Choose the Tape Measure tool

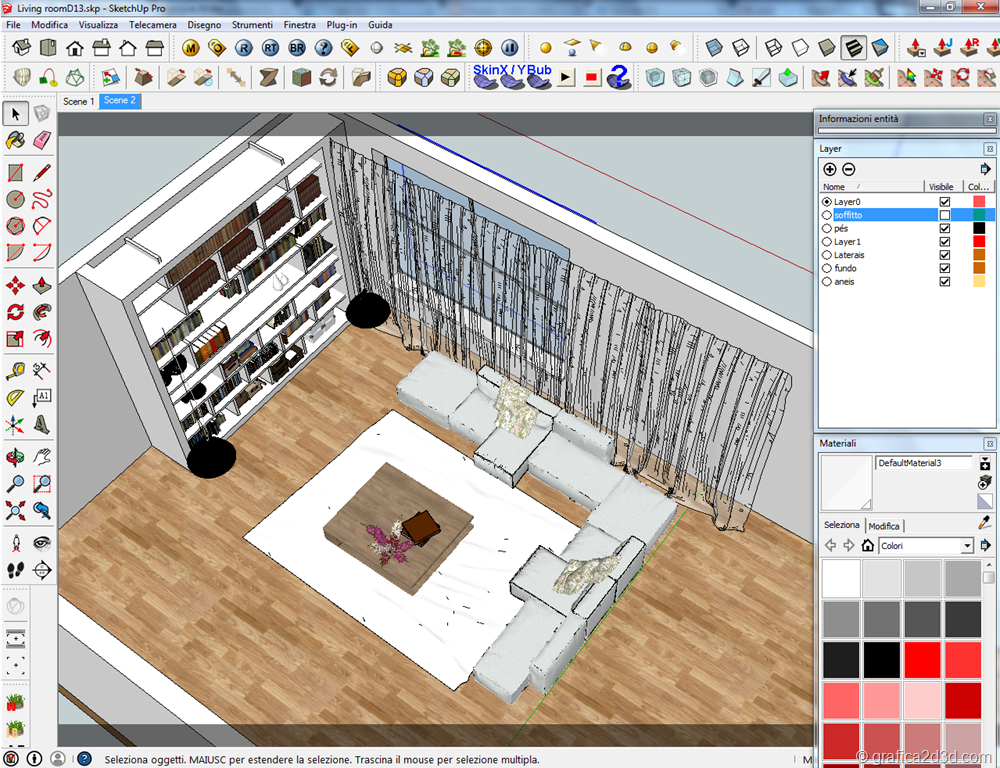coord(16,370)
